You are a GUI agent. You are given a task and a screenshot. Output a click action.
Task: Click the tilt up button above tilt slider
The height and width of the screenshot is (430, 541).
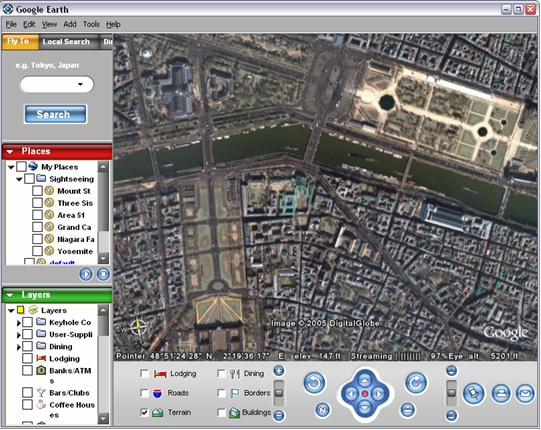[x=451, y=371]
